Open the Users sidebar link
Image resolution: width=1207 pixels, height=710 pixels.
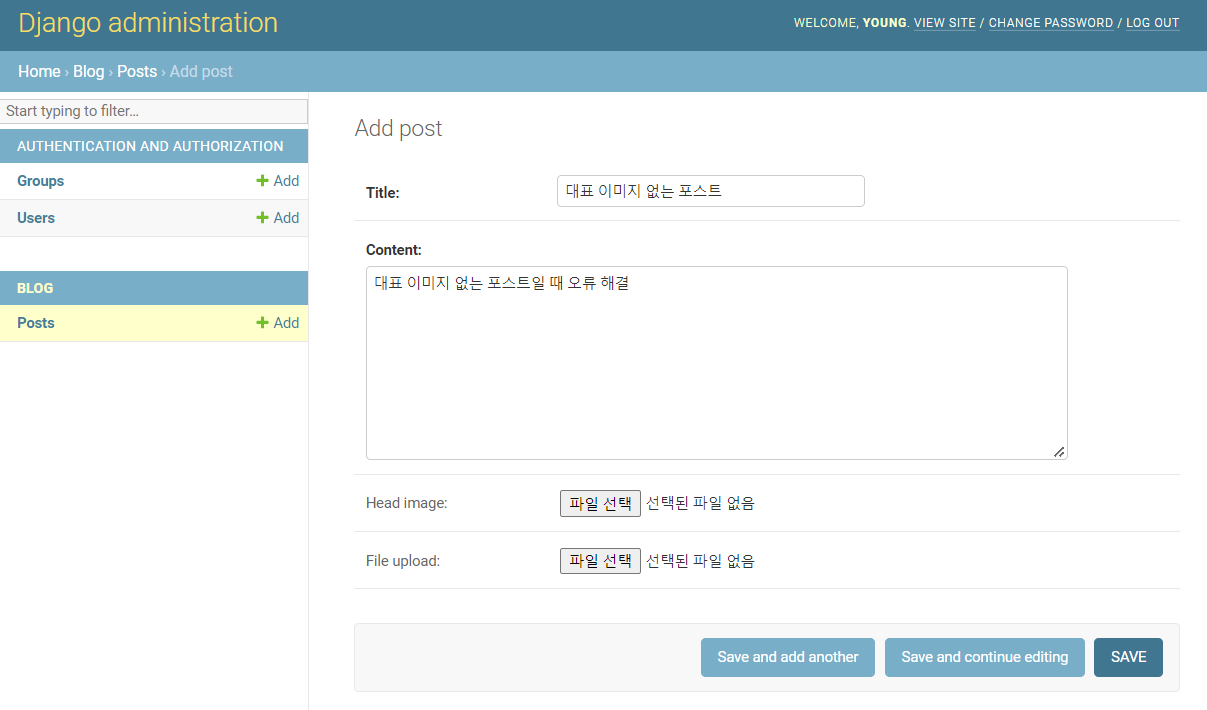tap(36, 218)
